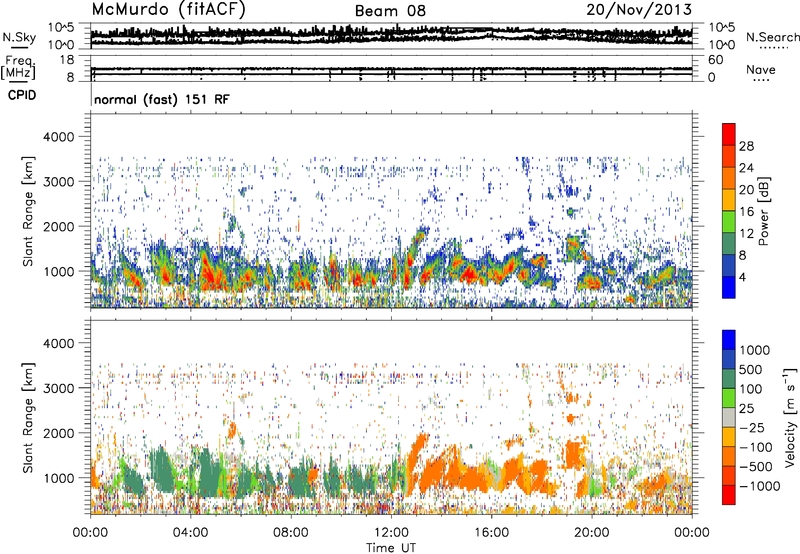Click the Slant Range label of power panel

coord(28,211)
